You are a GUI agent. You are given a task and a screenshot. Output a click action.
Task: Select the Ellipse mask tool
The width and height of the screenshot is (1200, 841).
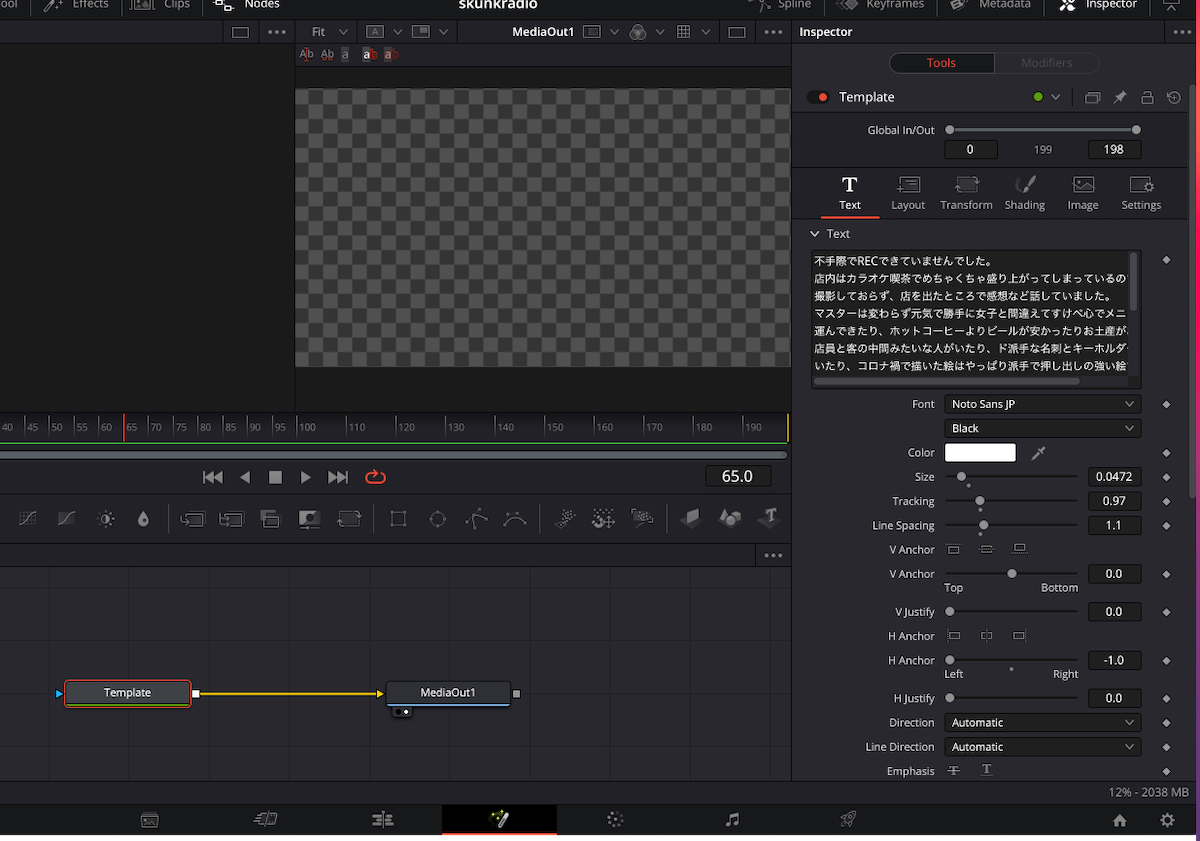(x=437, y=519)
